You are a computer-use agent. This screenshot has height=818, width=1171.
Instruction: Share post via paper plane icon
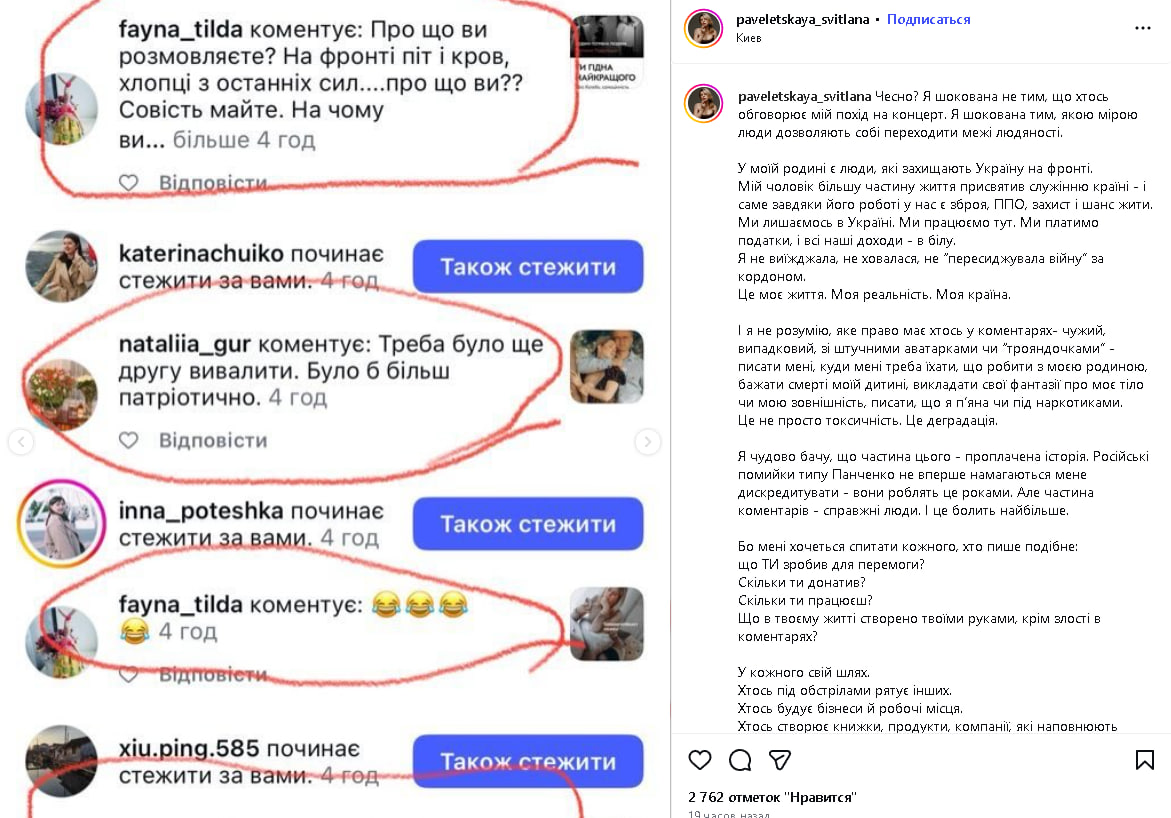point(780,760)
